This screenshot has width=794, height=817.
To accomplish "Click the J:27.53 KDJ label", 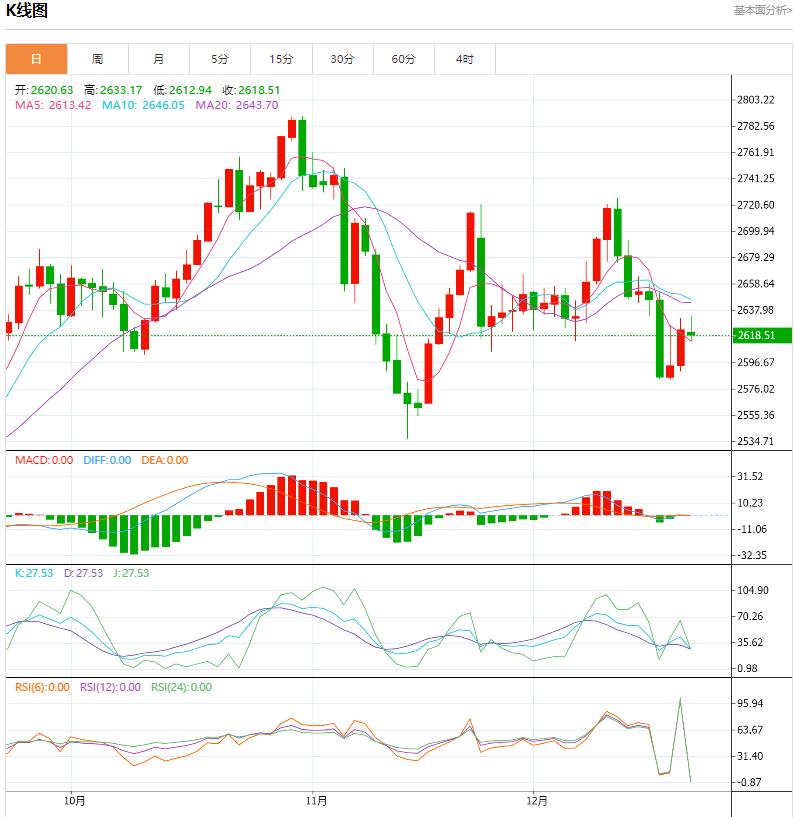I will [x=131, y=573].
